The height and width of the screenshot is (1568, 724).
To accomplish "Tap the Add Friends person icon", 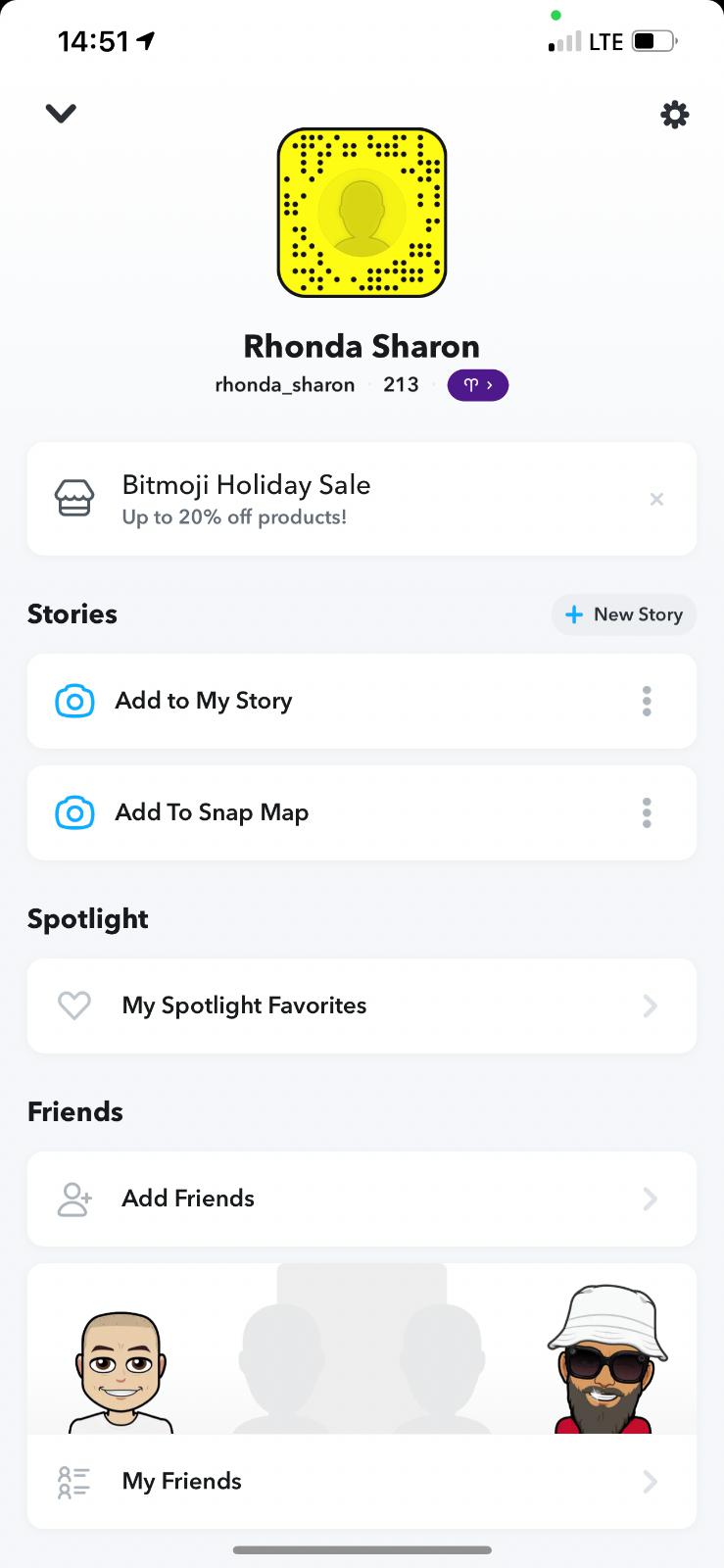I will click(74, 1199).
